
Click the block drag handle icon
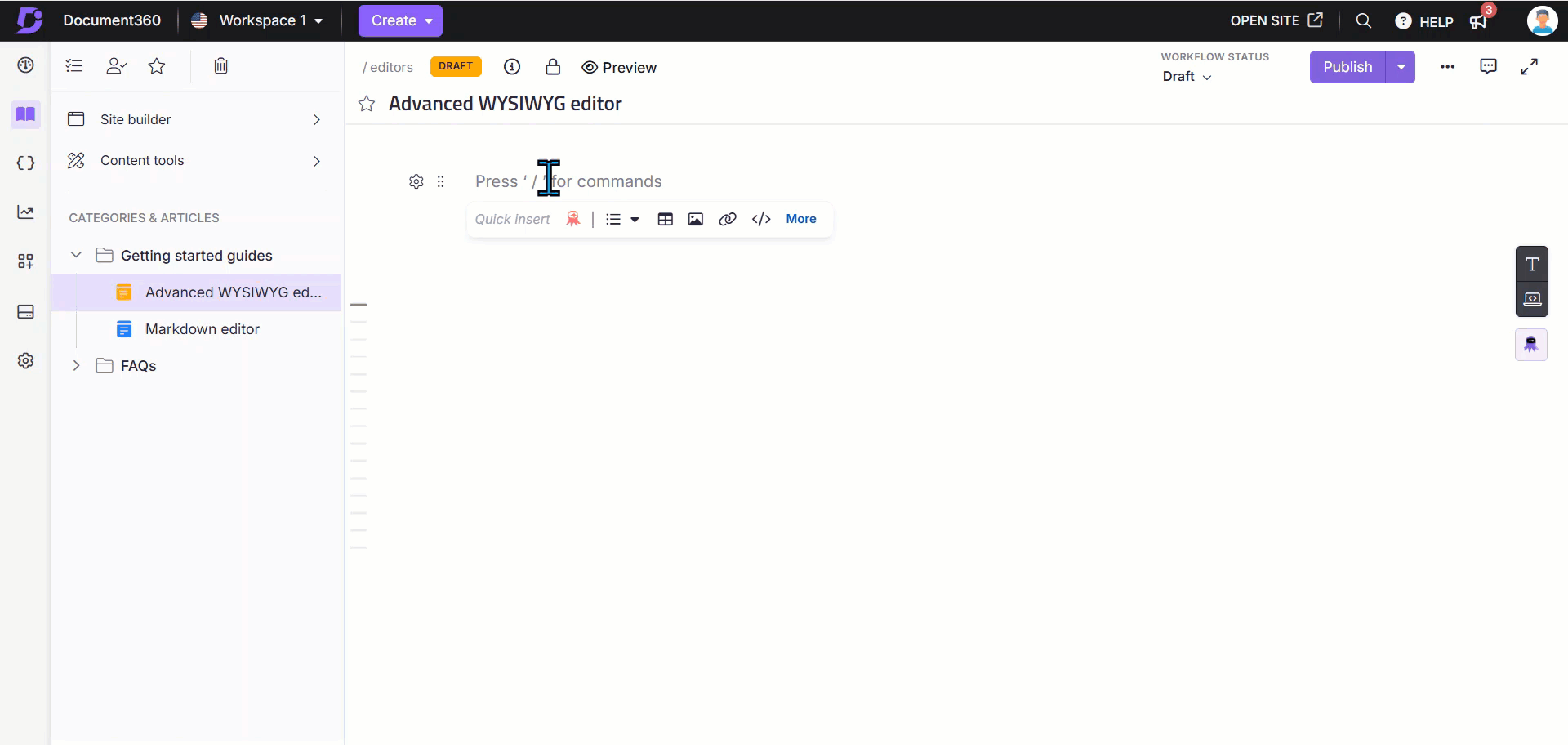440,181
